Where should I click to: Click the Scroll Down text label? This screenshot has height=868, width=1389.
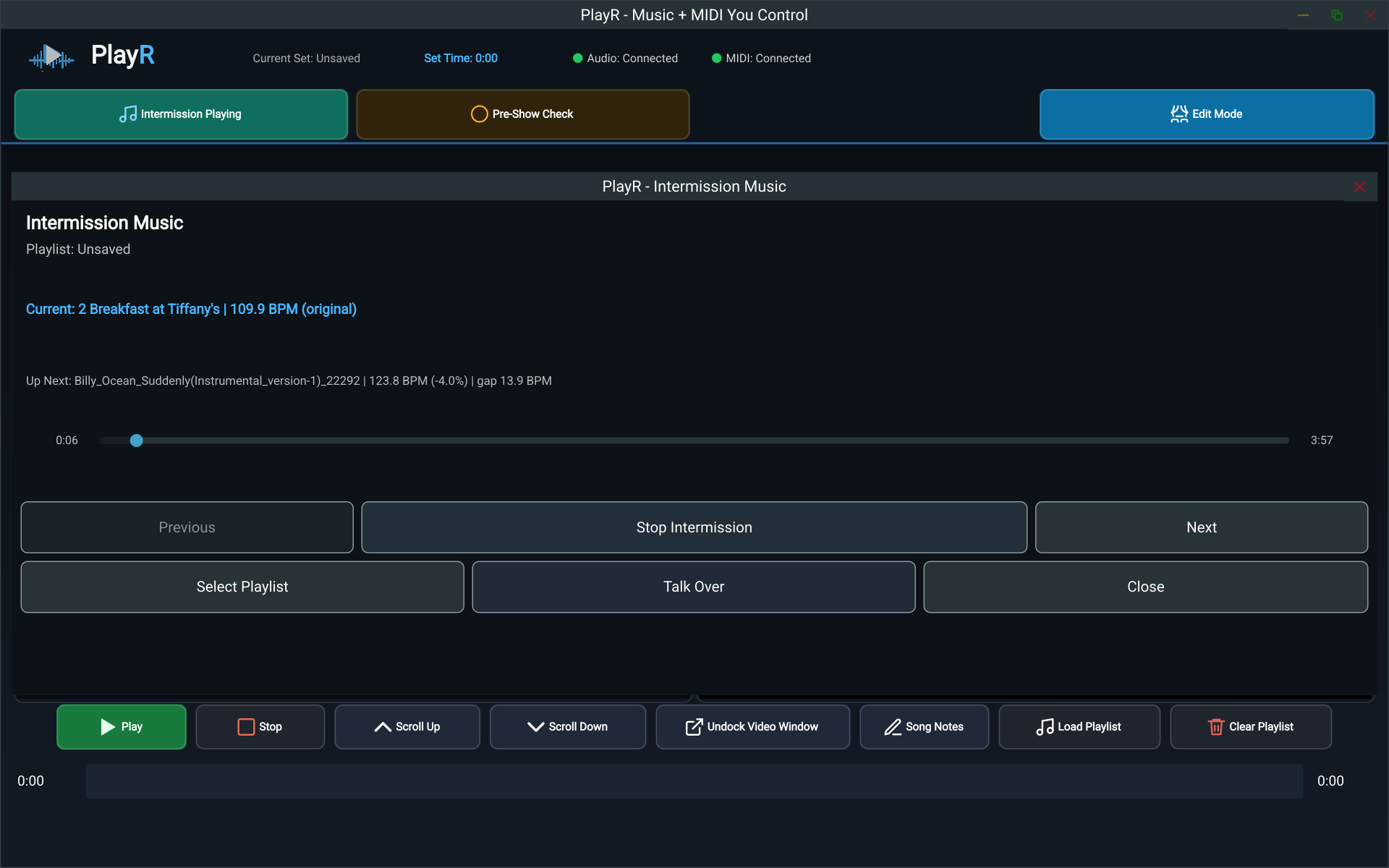[x=578, y=727]
